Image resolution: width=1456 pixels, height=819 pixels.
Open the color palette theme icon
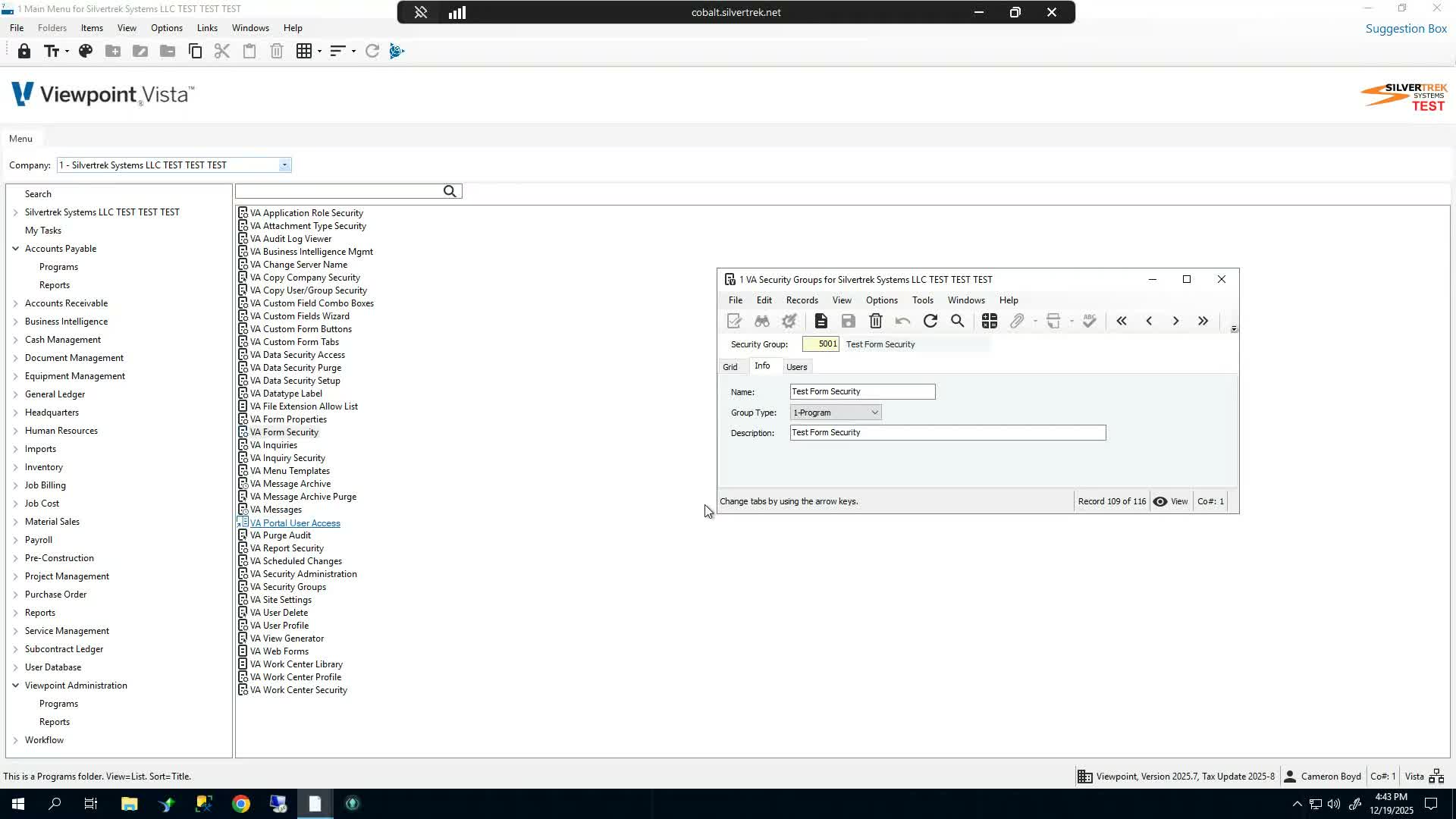point(86,52)
